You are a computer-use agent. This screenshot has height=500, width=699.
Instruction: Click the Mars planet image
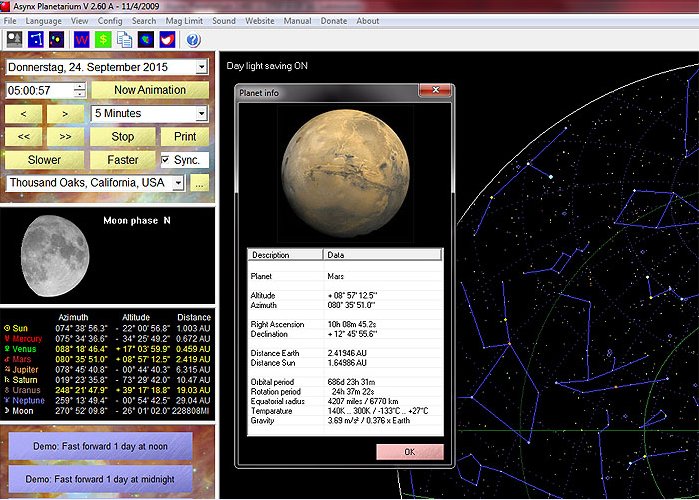[x=345, y=173]
